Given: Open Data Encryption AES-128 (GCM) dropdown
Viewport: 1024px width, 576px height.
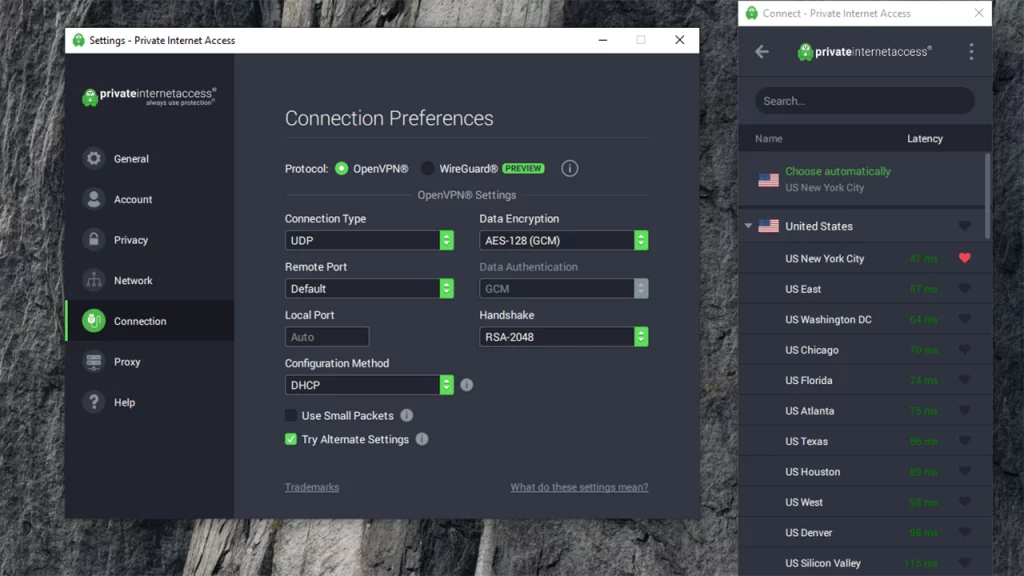Looking at the screenshot, I should pos(564,240).
